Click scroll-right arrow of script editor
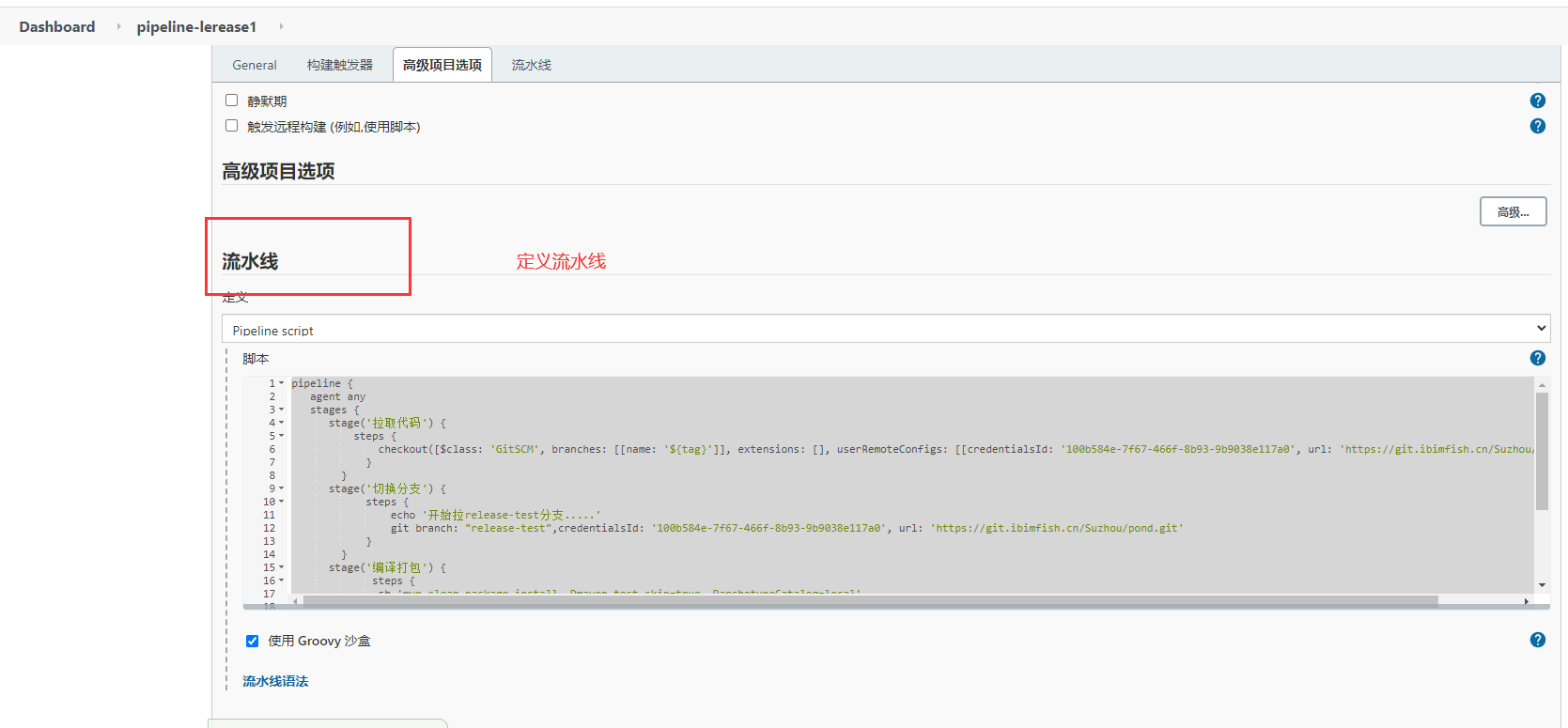1568x728 pixels. pyautogui.click(x=1526, y=601)
